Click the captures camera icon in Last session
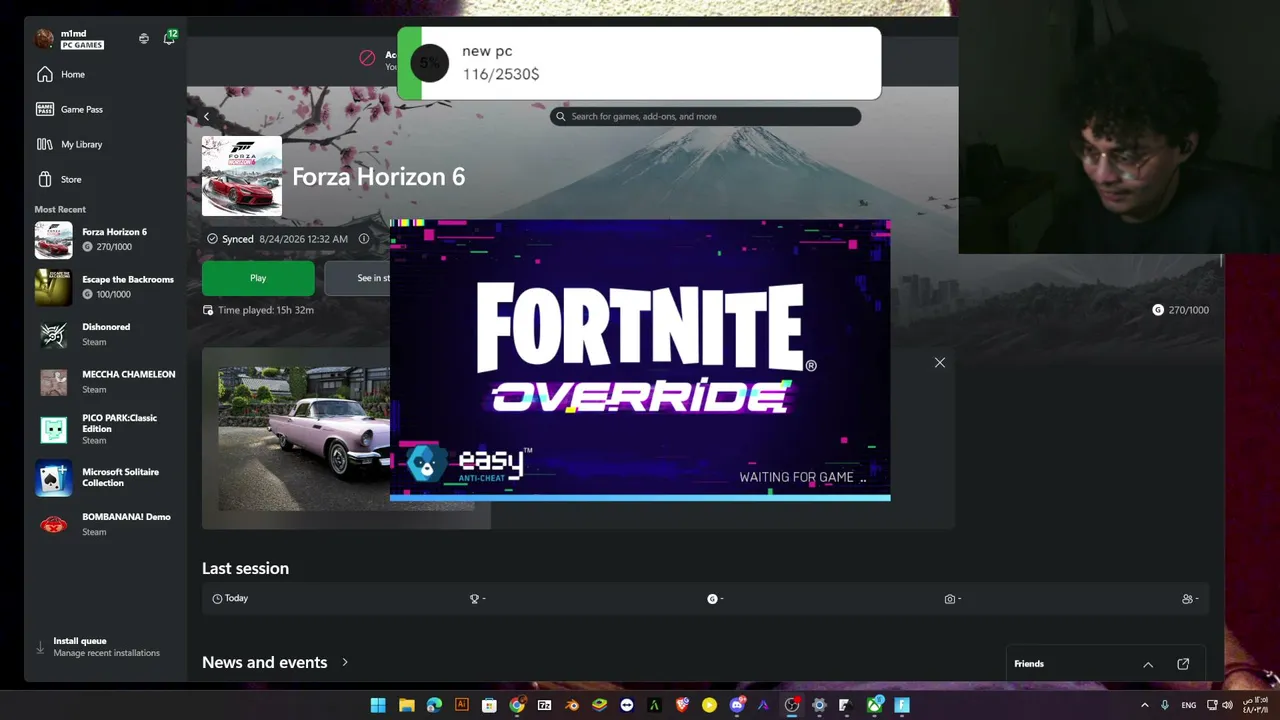The height and width of the screenshot is (720, 1280). click(950, 599)
